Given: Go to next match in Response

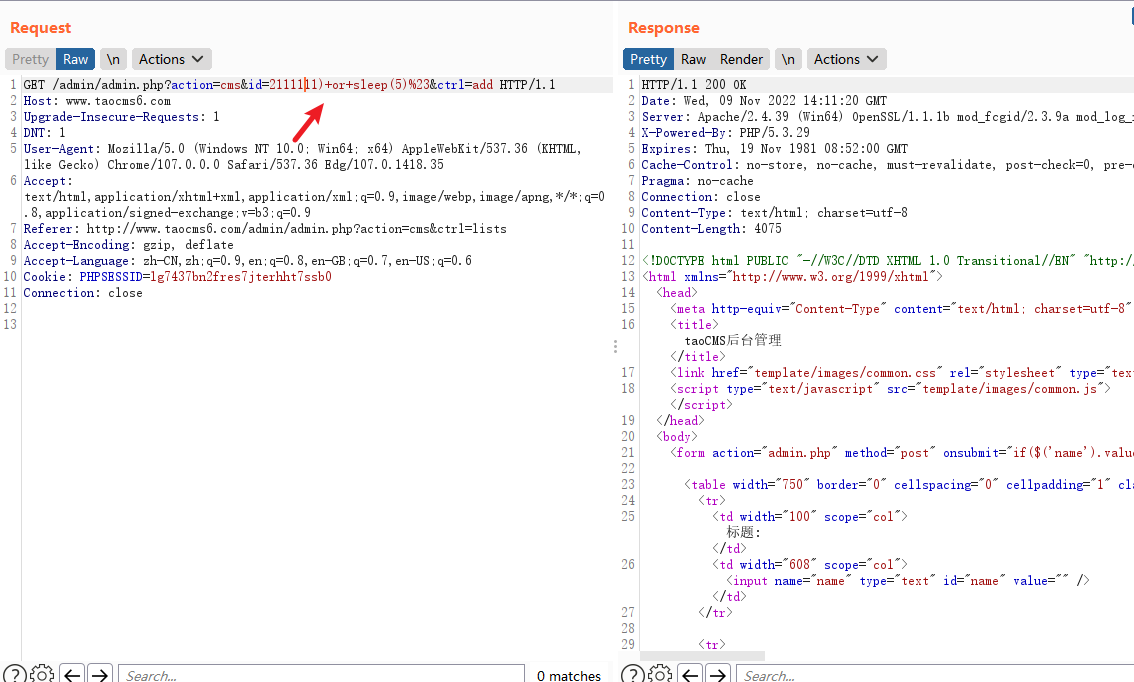Looking at the screenshot, I should coord(718,674).
